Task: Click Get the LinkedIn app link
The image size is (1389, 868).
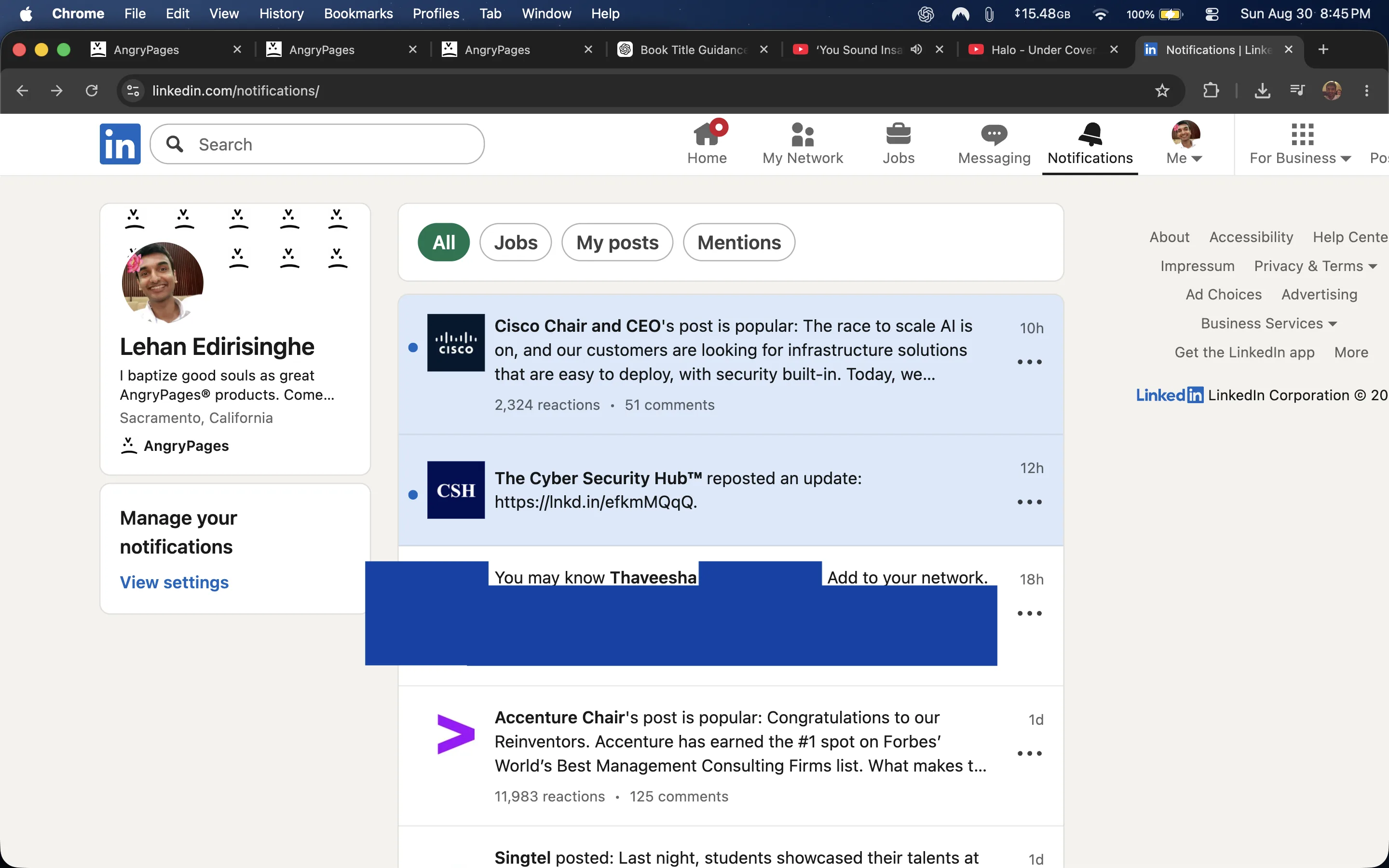Action: 1244,353
